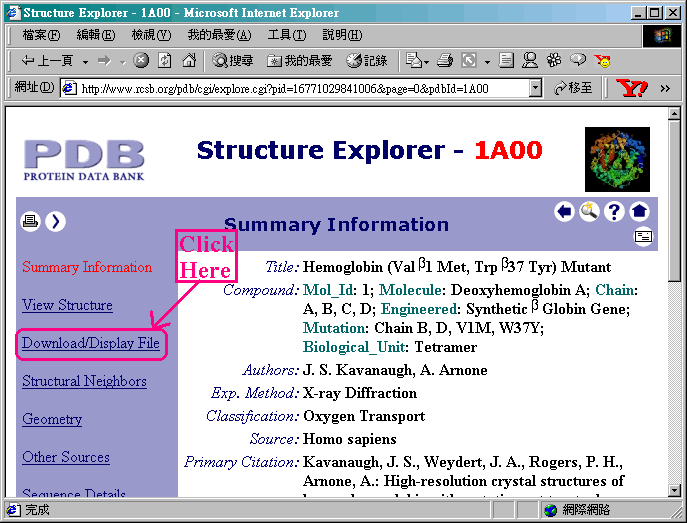Open the 檔案(F) menu
Screen dimensions: 687x523
(41, 35)
